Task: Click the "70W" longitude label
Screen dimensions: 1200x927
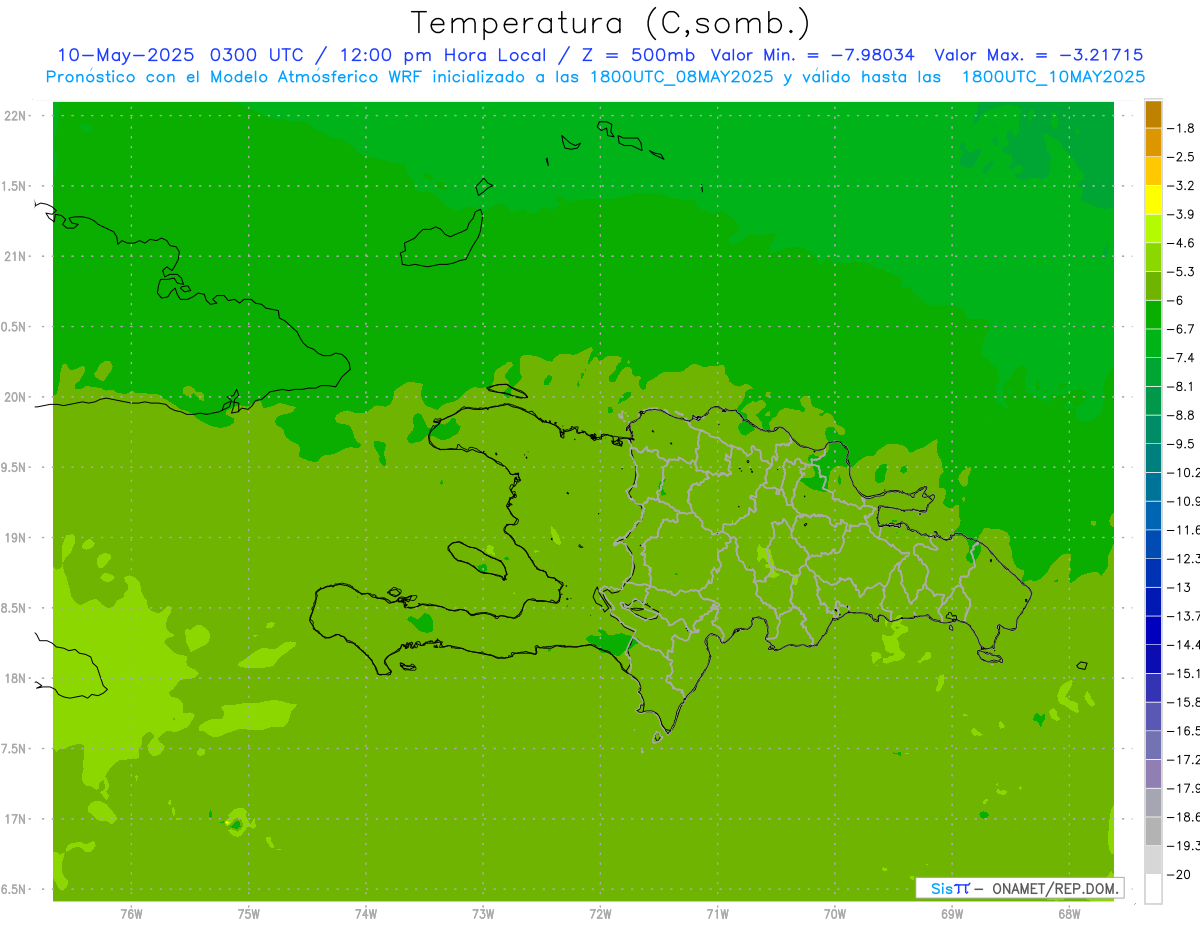Action: click(834, 914)
